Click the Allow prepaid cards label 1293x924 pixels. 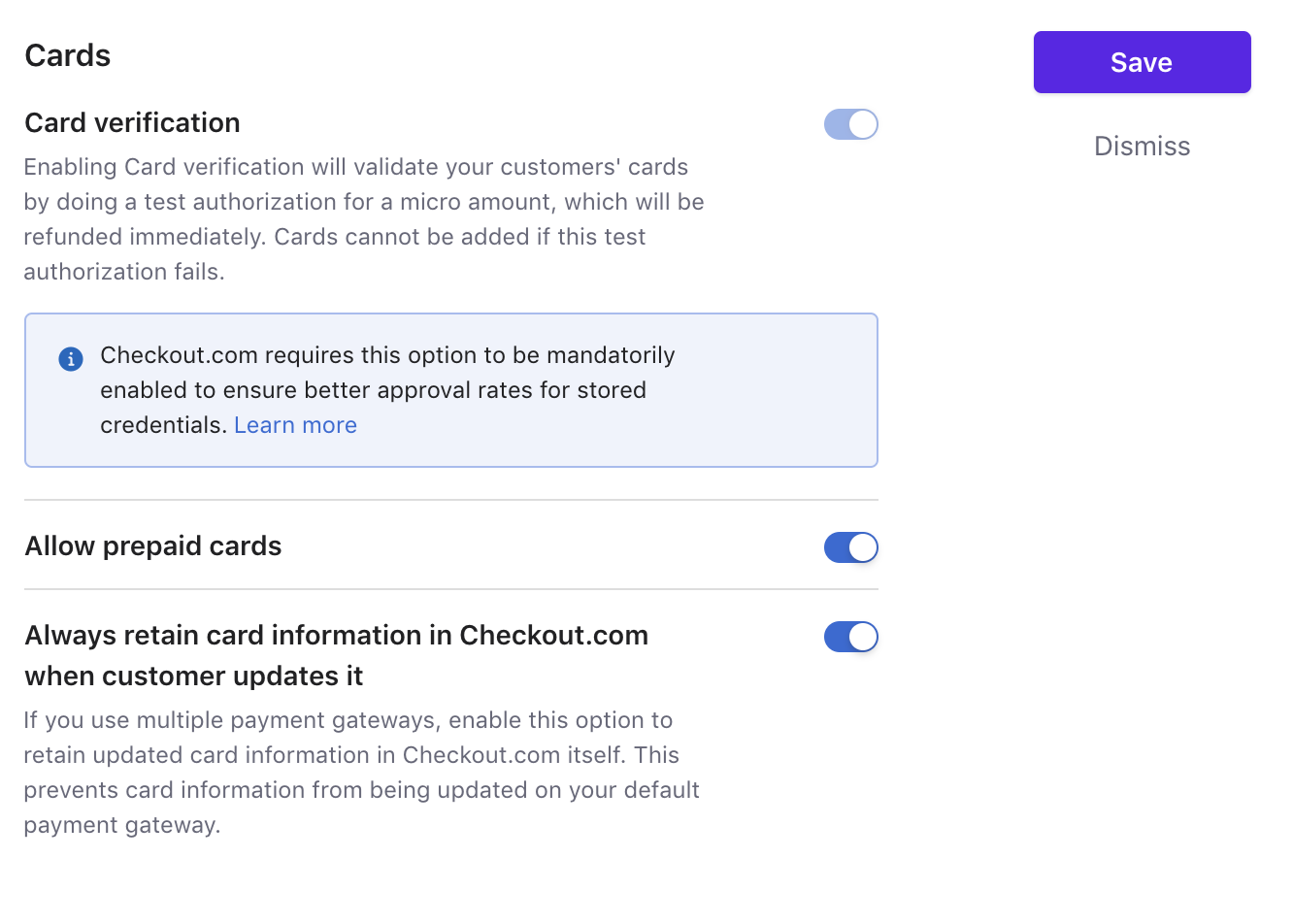pos(153,546)
